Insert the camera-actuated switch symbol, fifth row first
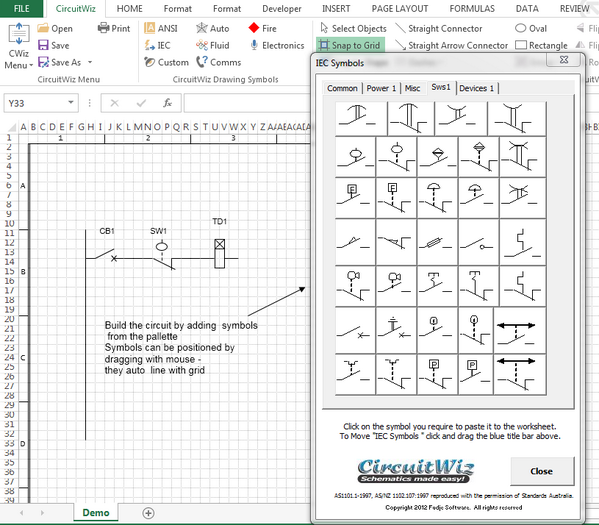 pos(355,286)
